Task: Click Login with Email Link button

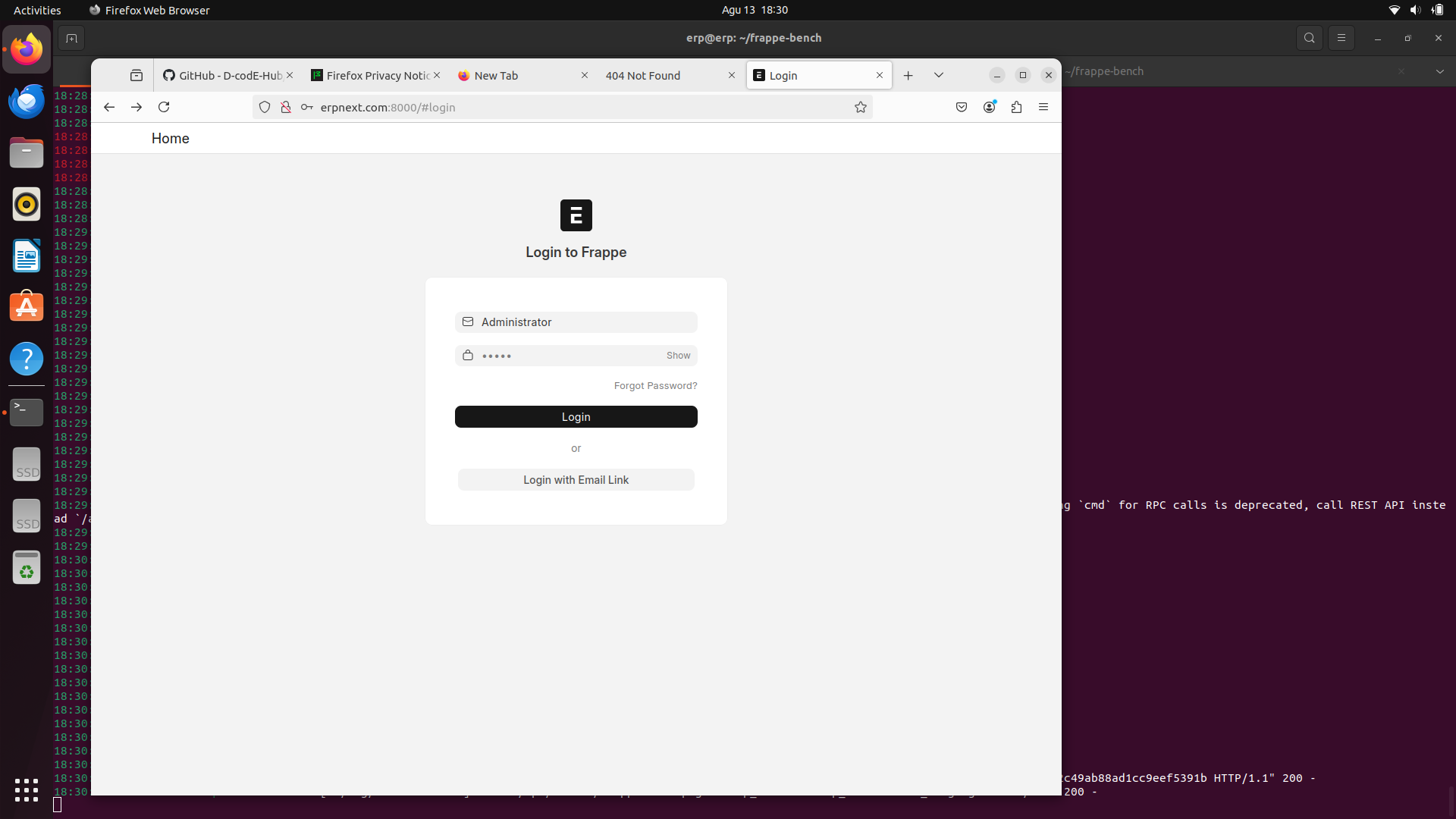Action: click(576, 480)
